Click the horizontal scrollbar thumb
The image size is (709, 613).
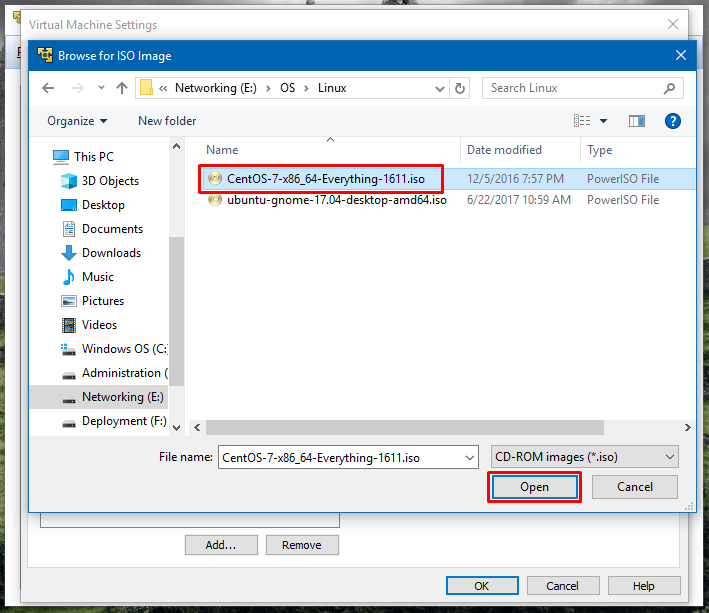click(405, 428)
